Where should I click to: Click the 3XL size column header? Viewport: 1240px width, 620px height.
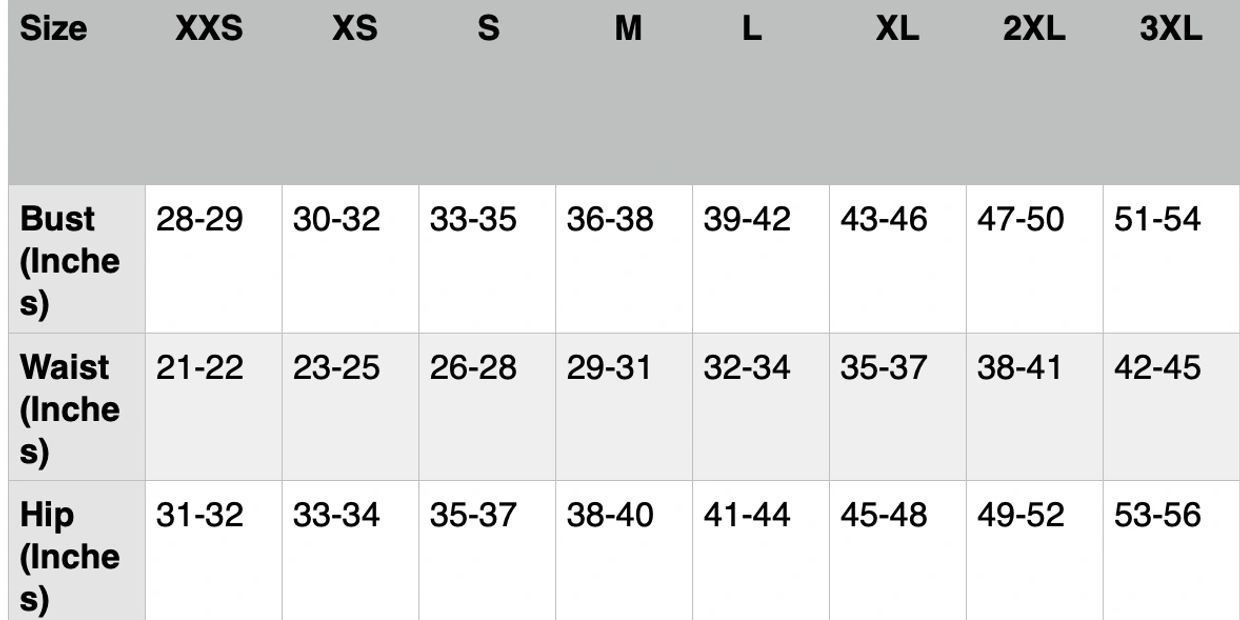[1170, 30]
